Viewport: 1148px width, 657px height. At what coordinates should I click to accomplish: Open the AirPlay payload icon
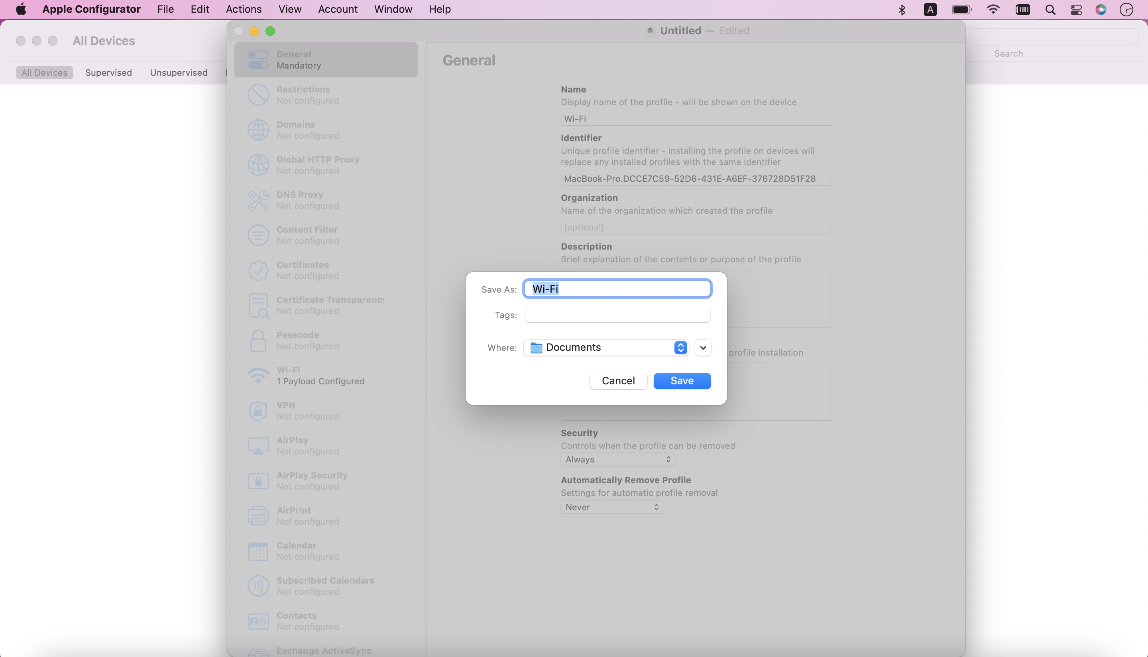point(258,446)
